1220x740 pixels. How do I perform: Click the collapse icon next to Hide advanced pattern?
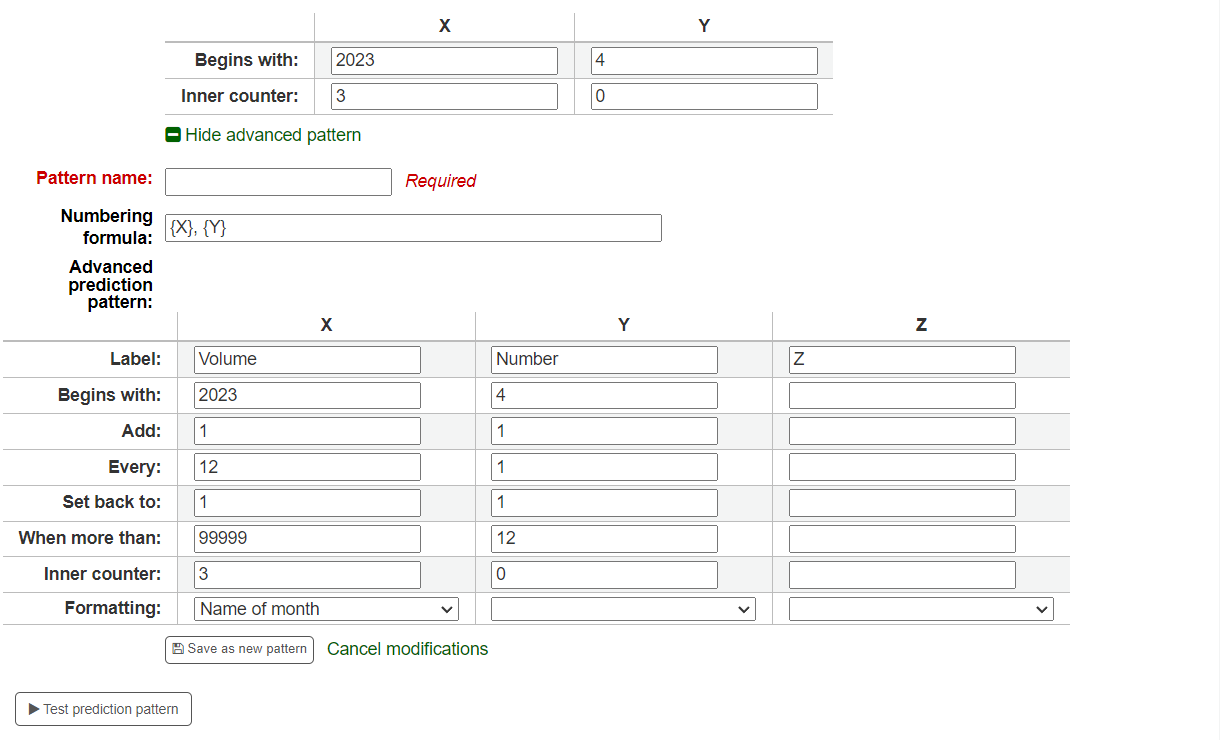(174, 134)
